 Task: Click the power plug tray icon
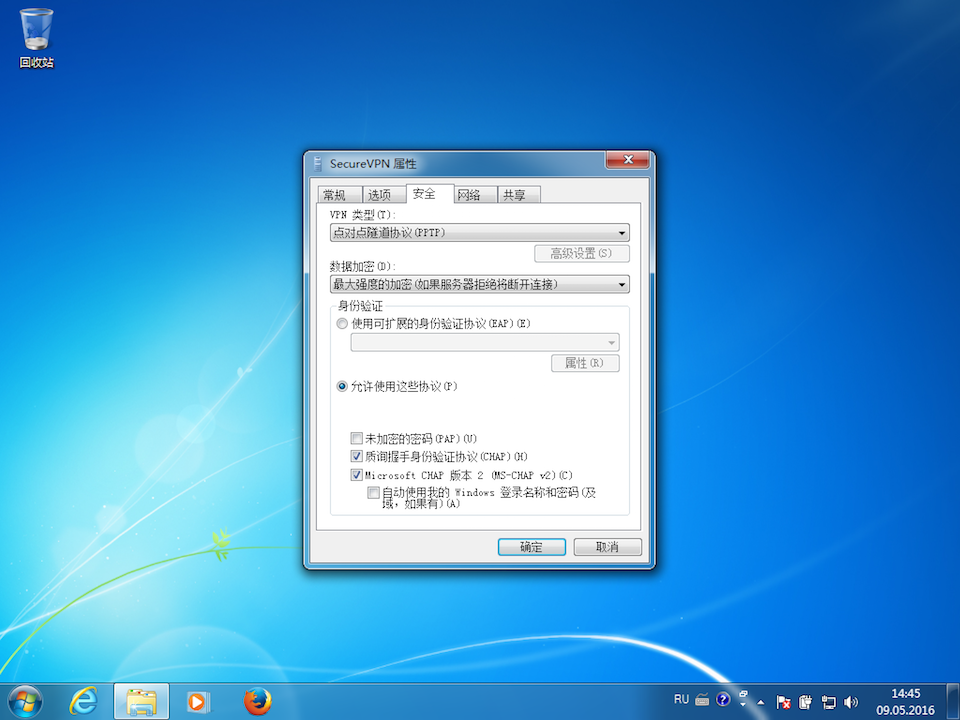point(806,702)
